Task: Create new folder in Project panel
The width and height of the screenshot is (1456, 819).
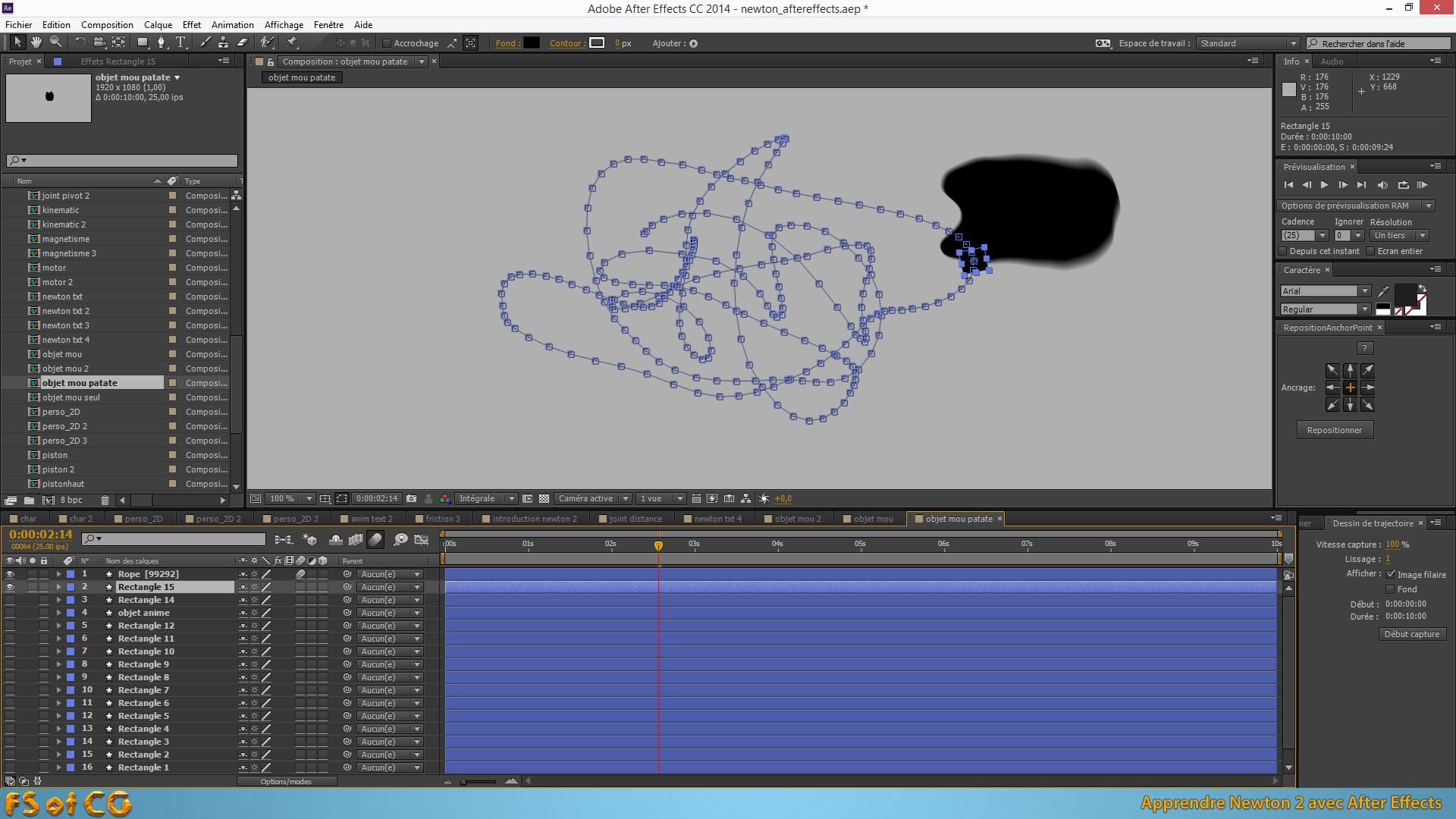Action: [x=29, y=500]
